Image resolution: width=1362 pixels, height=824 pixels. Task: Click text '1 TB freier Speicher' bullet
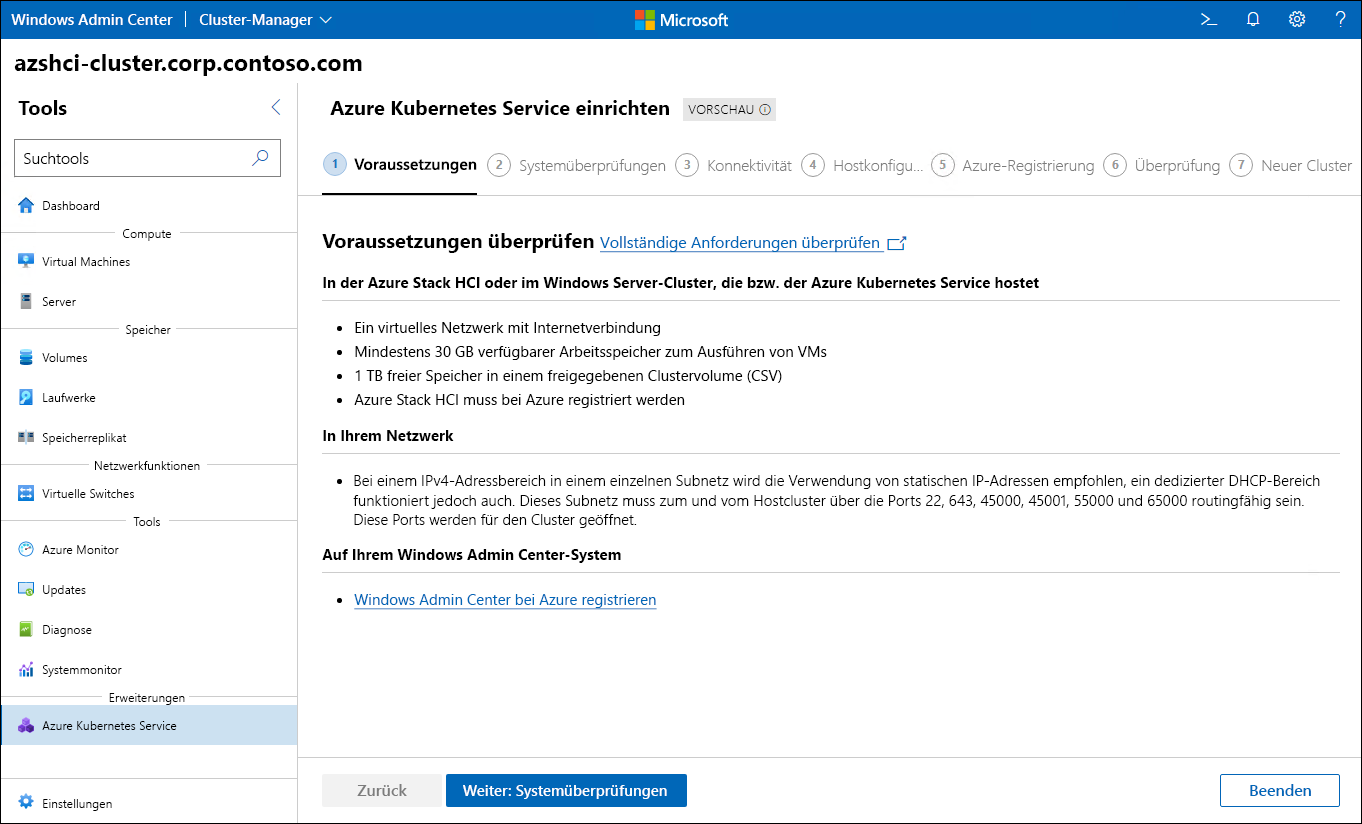click(x=566, y=375)
